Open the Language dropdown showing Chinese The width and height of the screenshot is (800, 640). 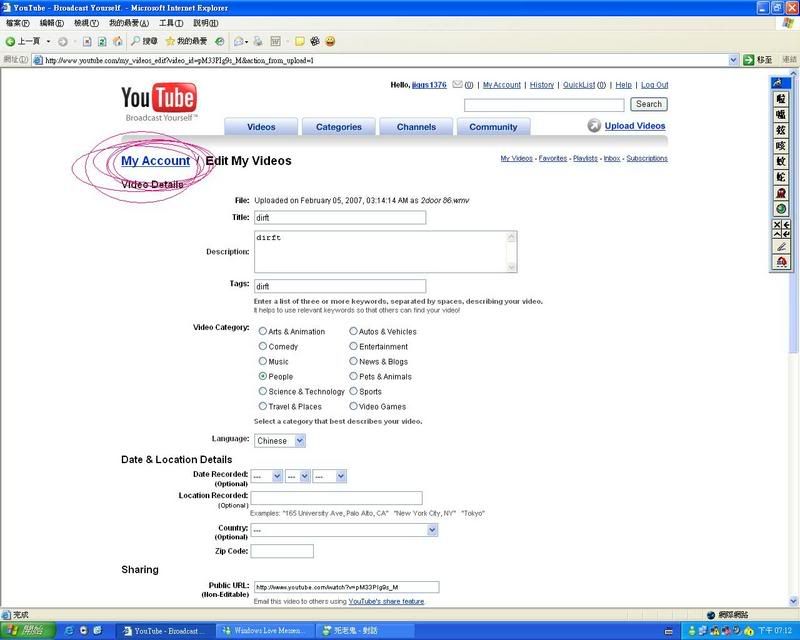pos(280,440)
